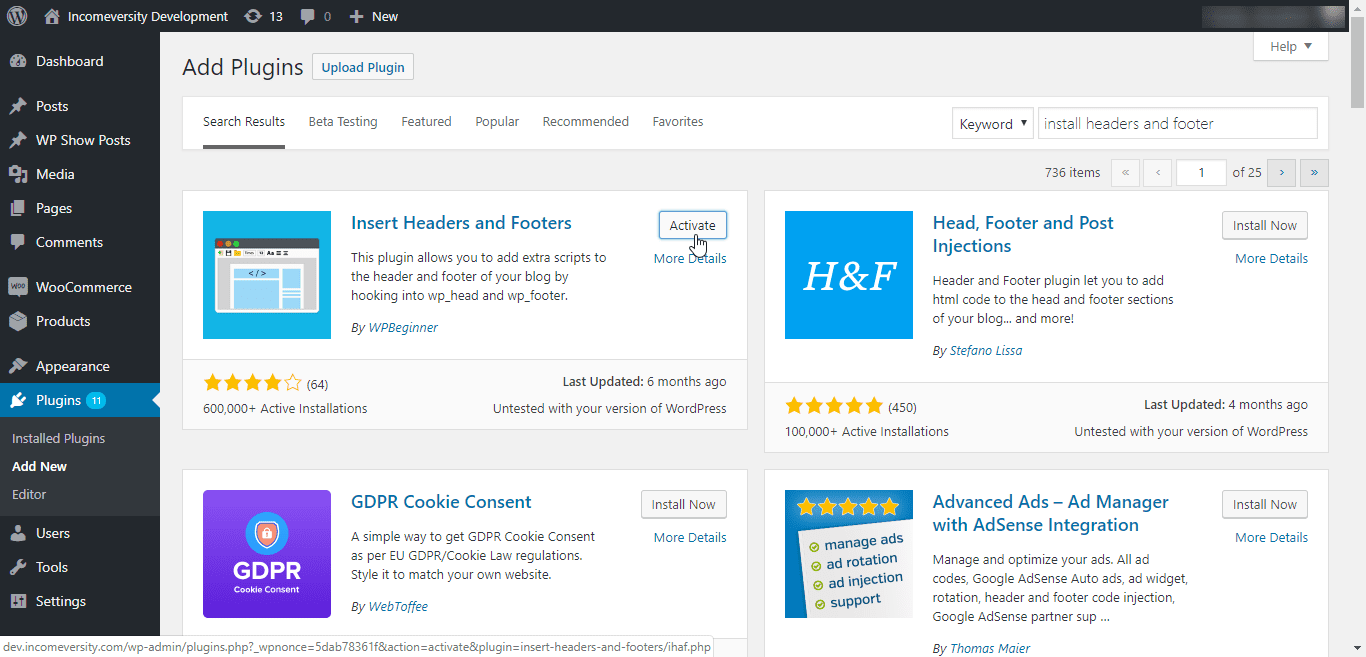
Task: Click the Pages icon in sidebar
Action: click(x=18, y=208)
